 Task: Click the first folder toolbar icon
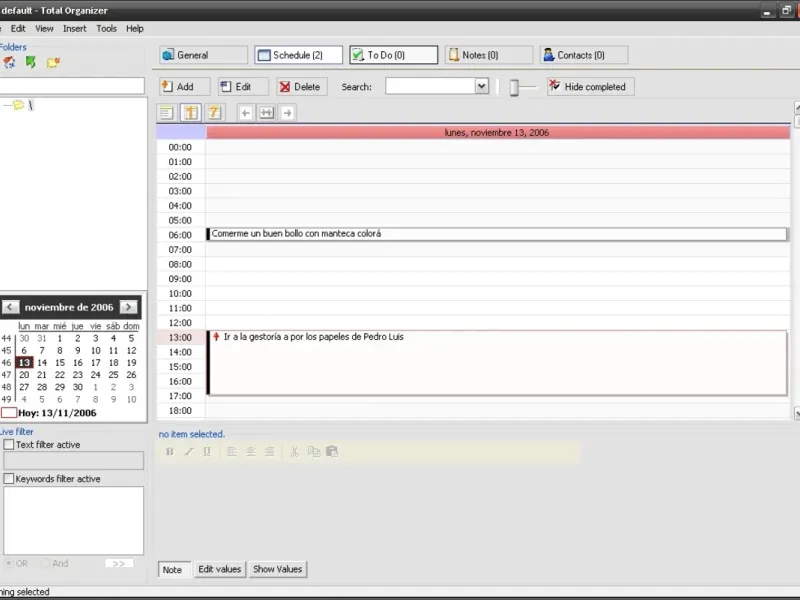click(9, 62)
